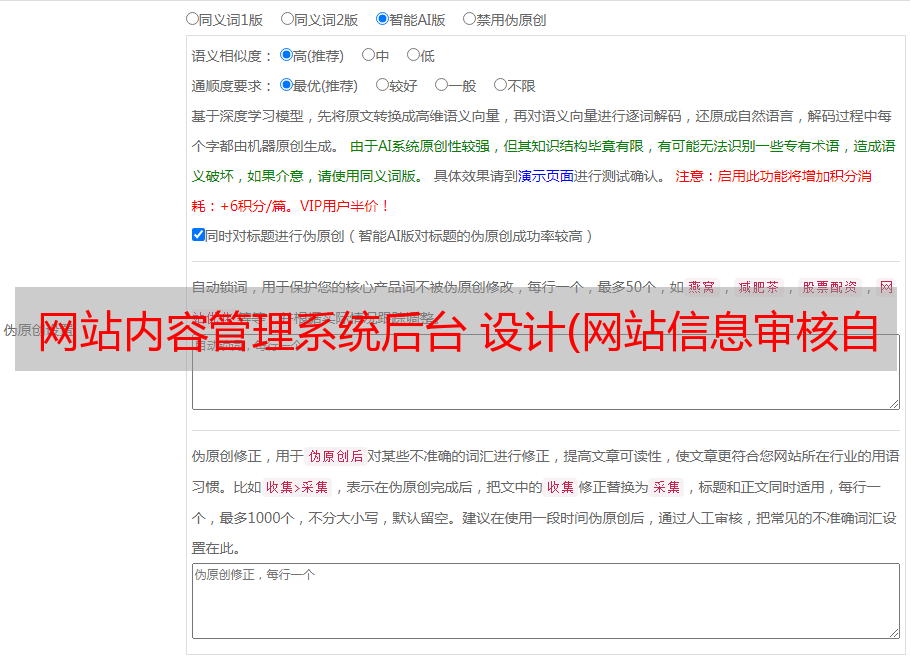
Task: Choose the 智能AI版 radio option
Action: pos(382,19)
